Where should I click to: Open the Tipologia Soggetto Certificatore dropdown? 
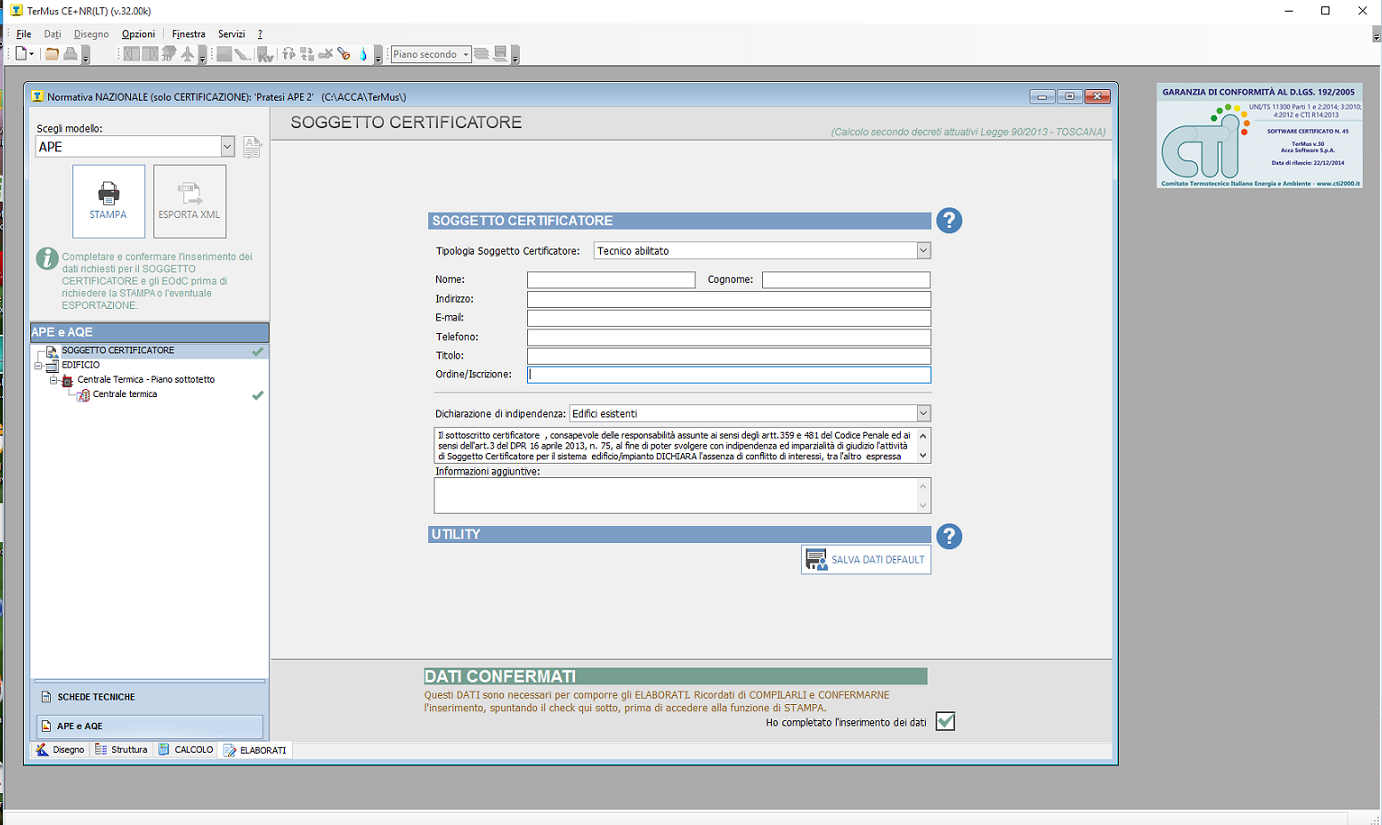923,251
